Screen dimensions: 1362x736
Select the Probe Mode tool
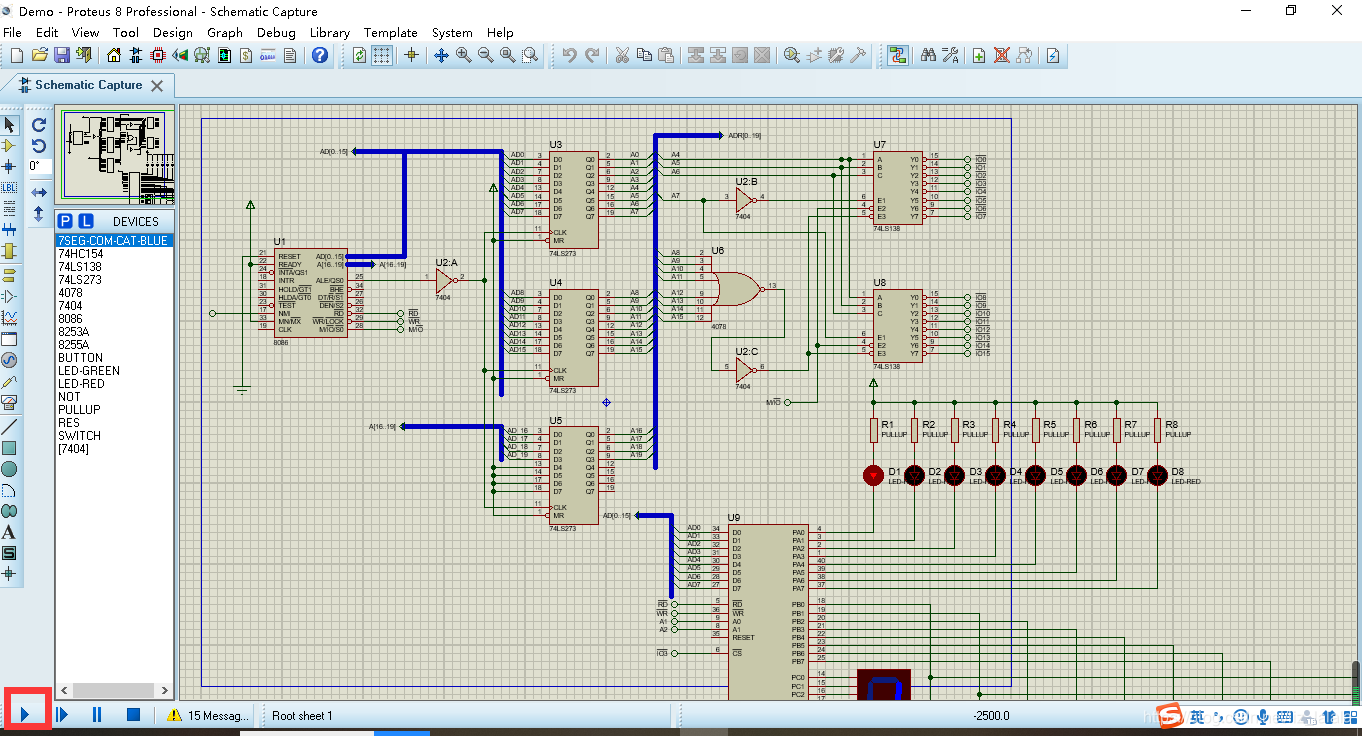[10, 381]
